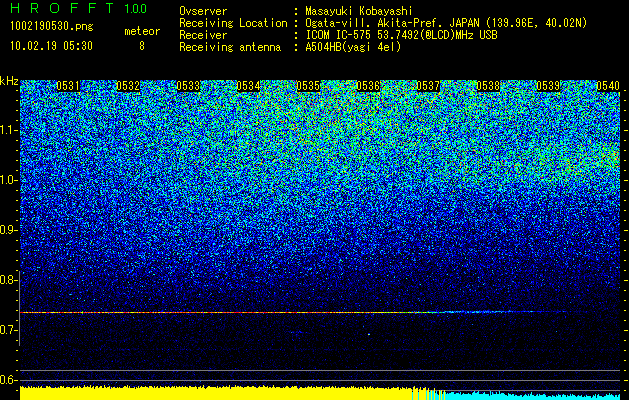Click the cyan signal level bar

534,395
